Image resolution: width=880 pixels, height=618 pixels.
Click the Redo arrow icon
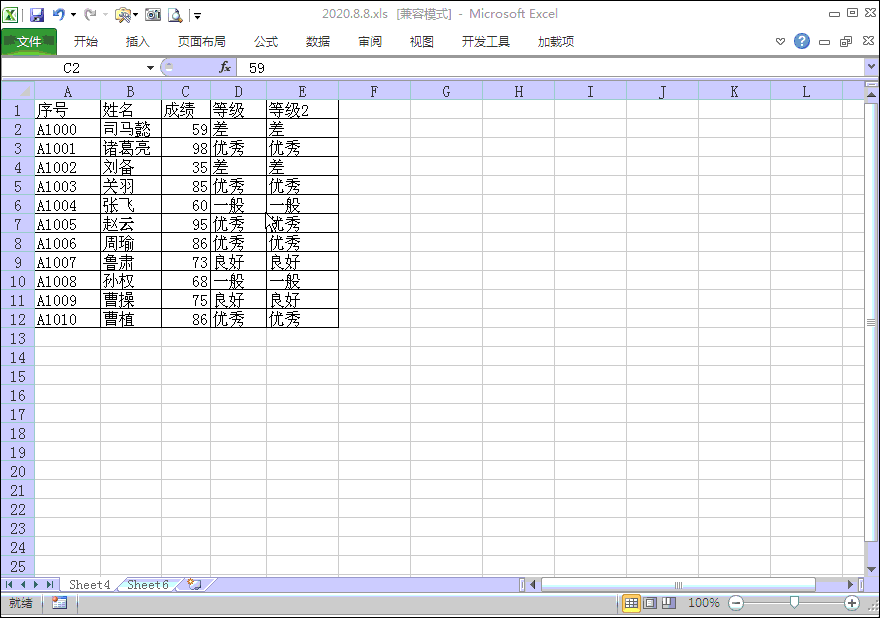[x=90, y=15]
